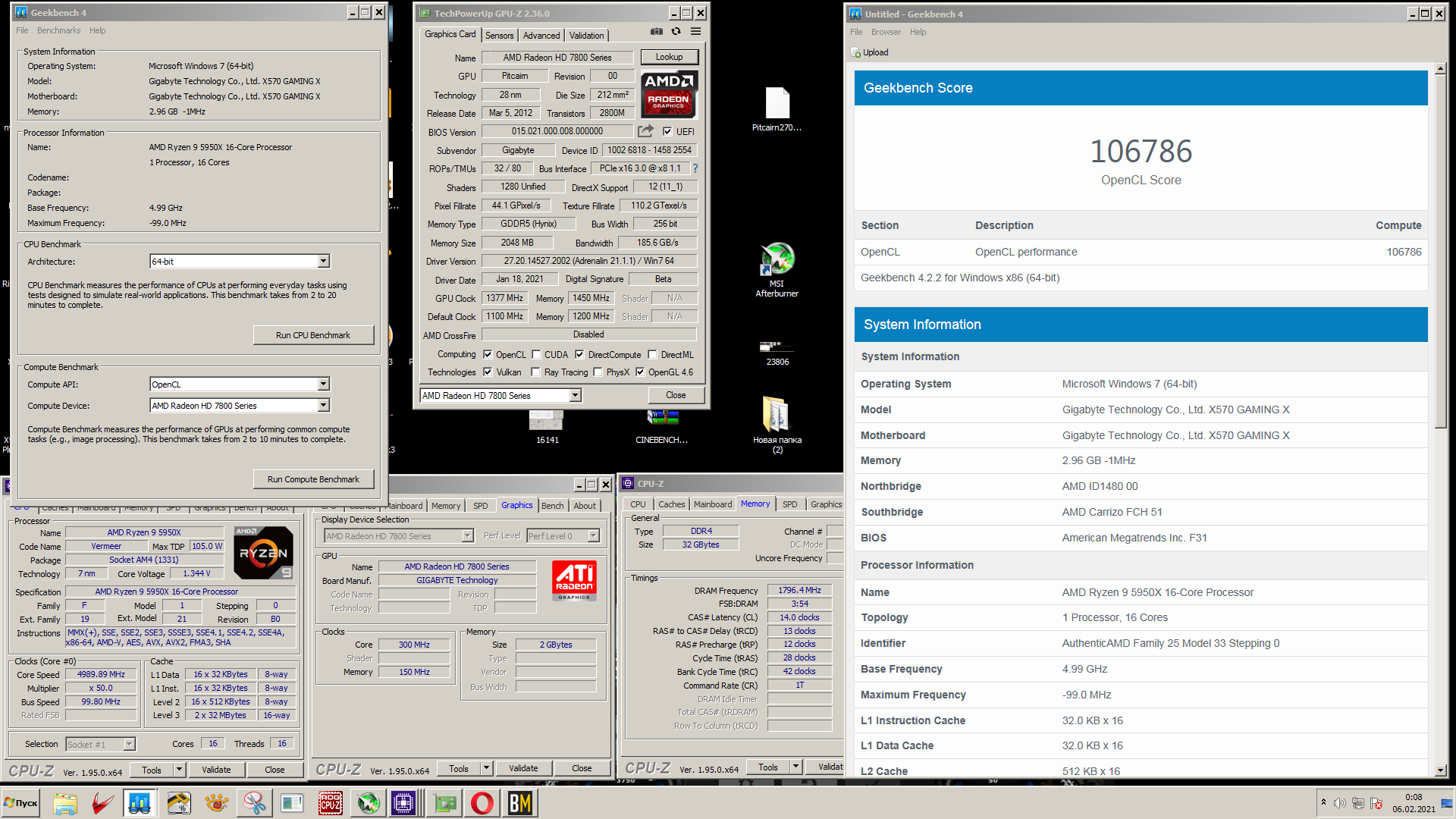Image resolution: width=1456 pixels, height=819 pixels.
Task: Toggle the CUDA computing checkbox
Action: tap(536, 354)
